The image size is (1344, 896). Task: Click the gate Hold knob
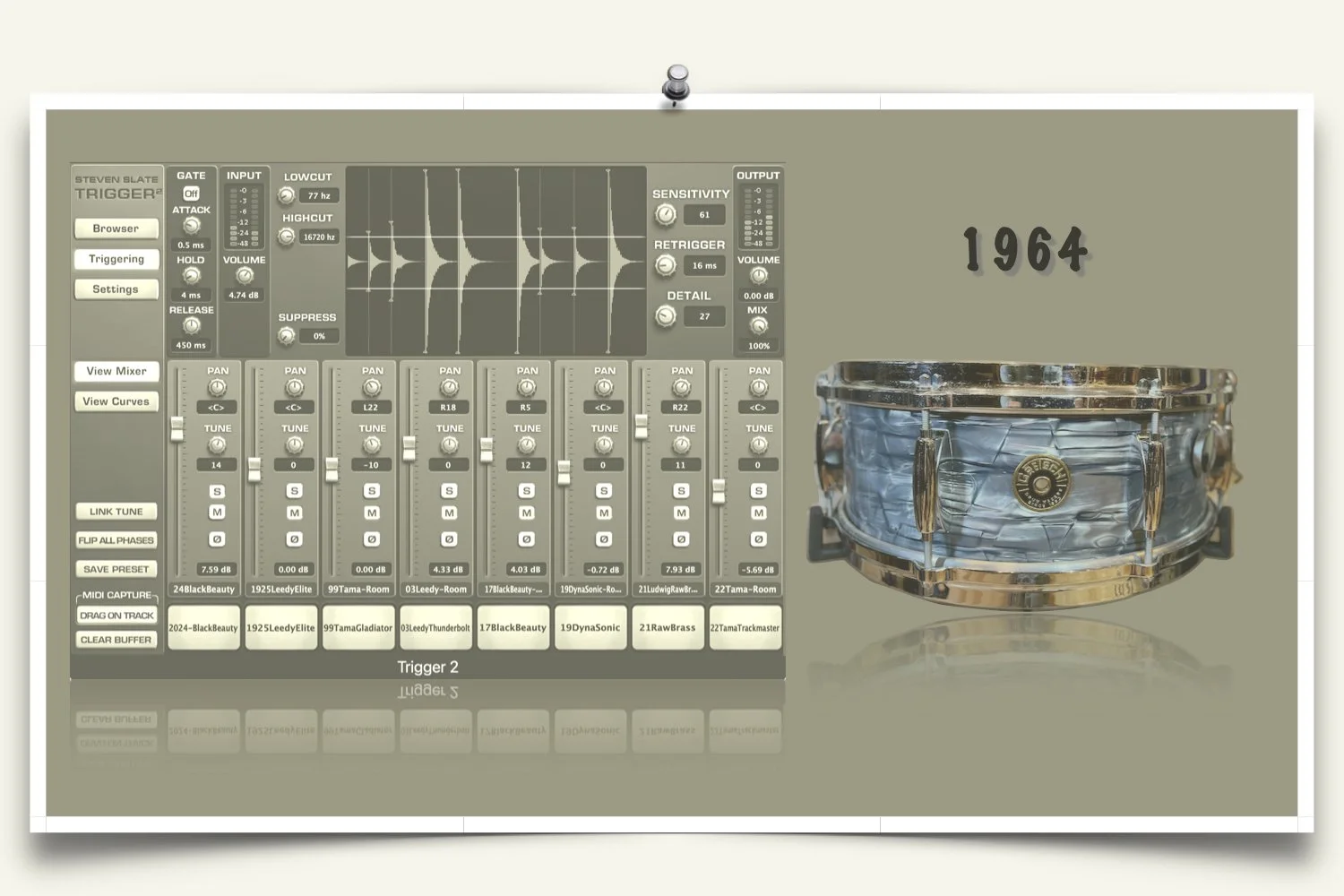191,276
